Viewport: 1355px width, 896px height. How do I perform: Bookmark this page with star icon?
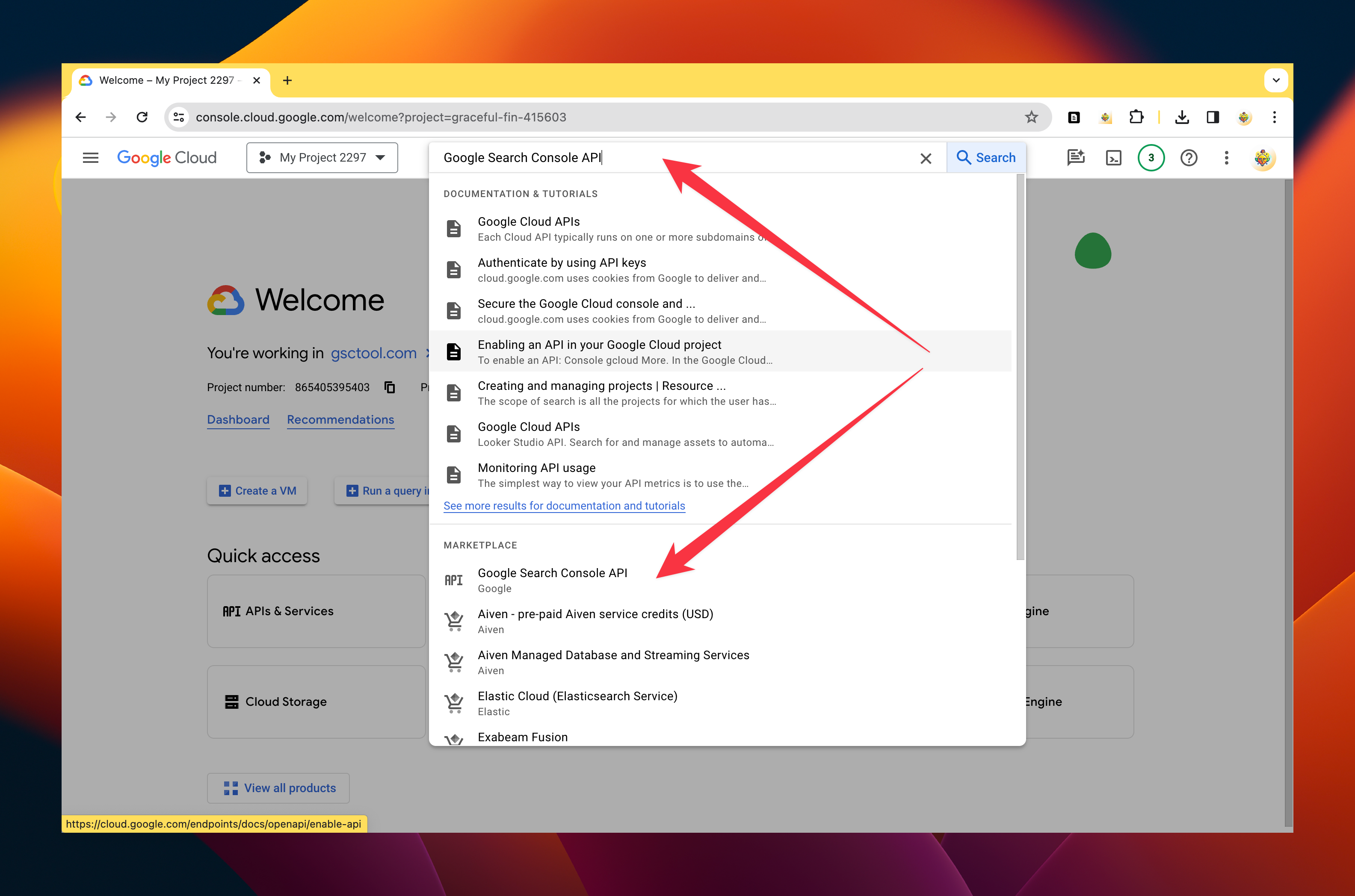coord(1031,117)
